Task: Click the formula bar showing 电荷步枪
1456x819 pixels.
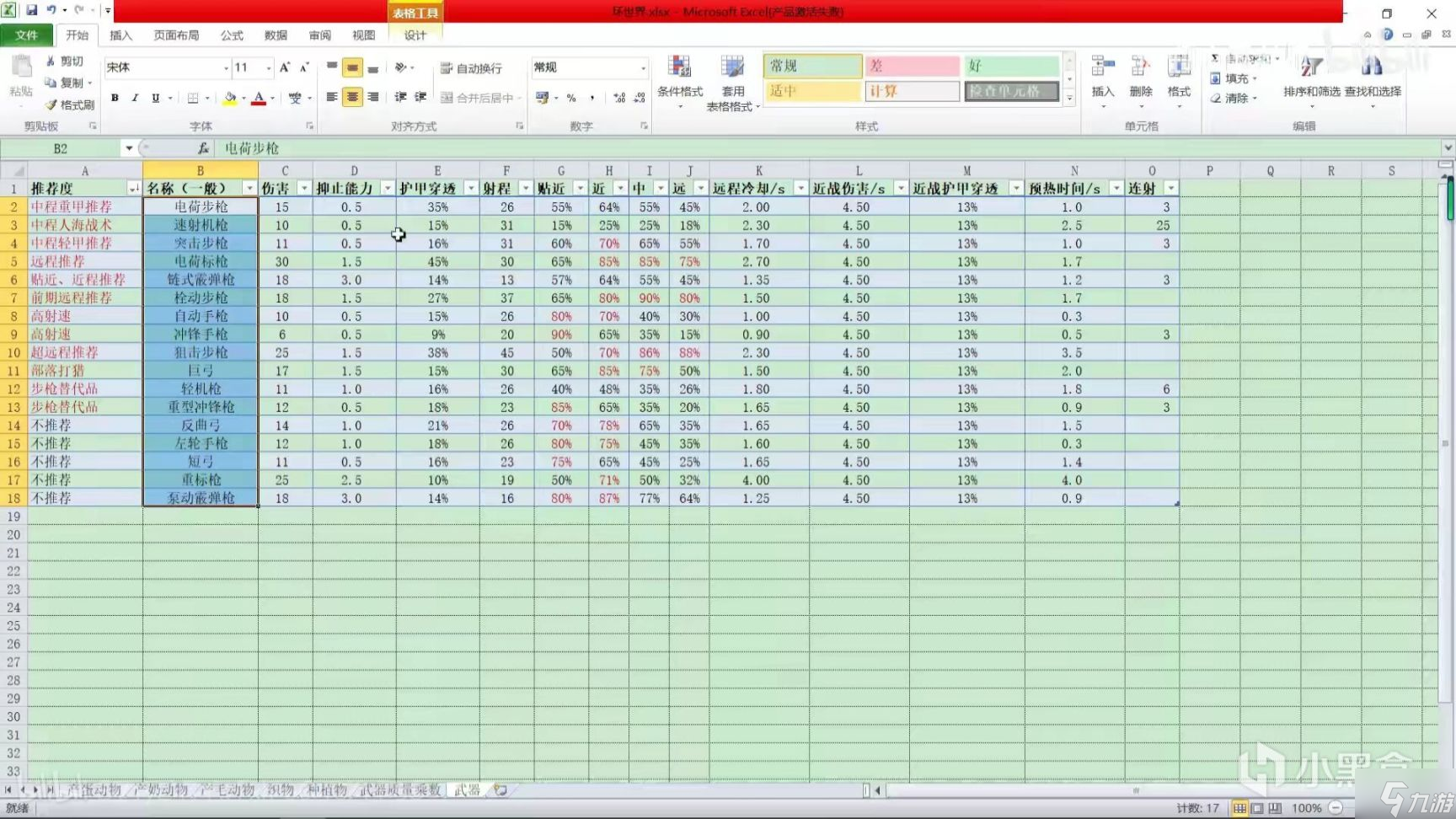Action: [x=826, y=148]
